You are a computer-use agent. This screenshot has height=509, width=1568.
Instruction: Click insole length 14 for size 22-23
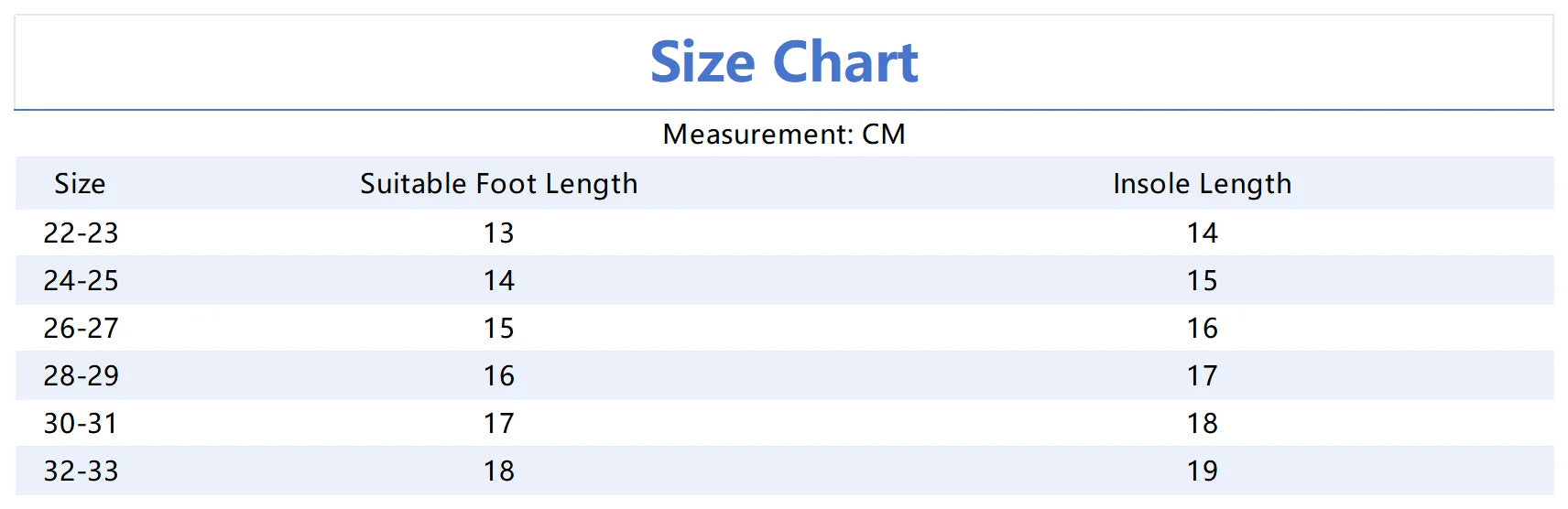[x=1202, y=233]
